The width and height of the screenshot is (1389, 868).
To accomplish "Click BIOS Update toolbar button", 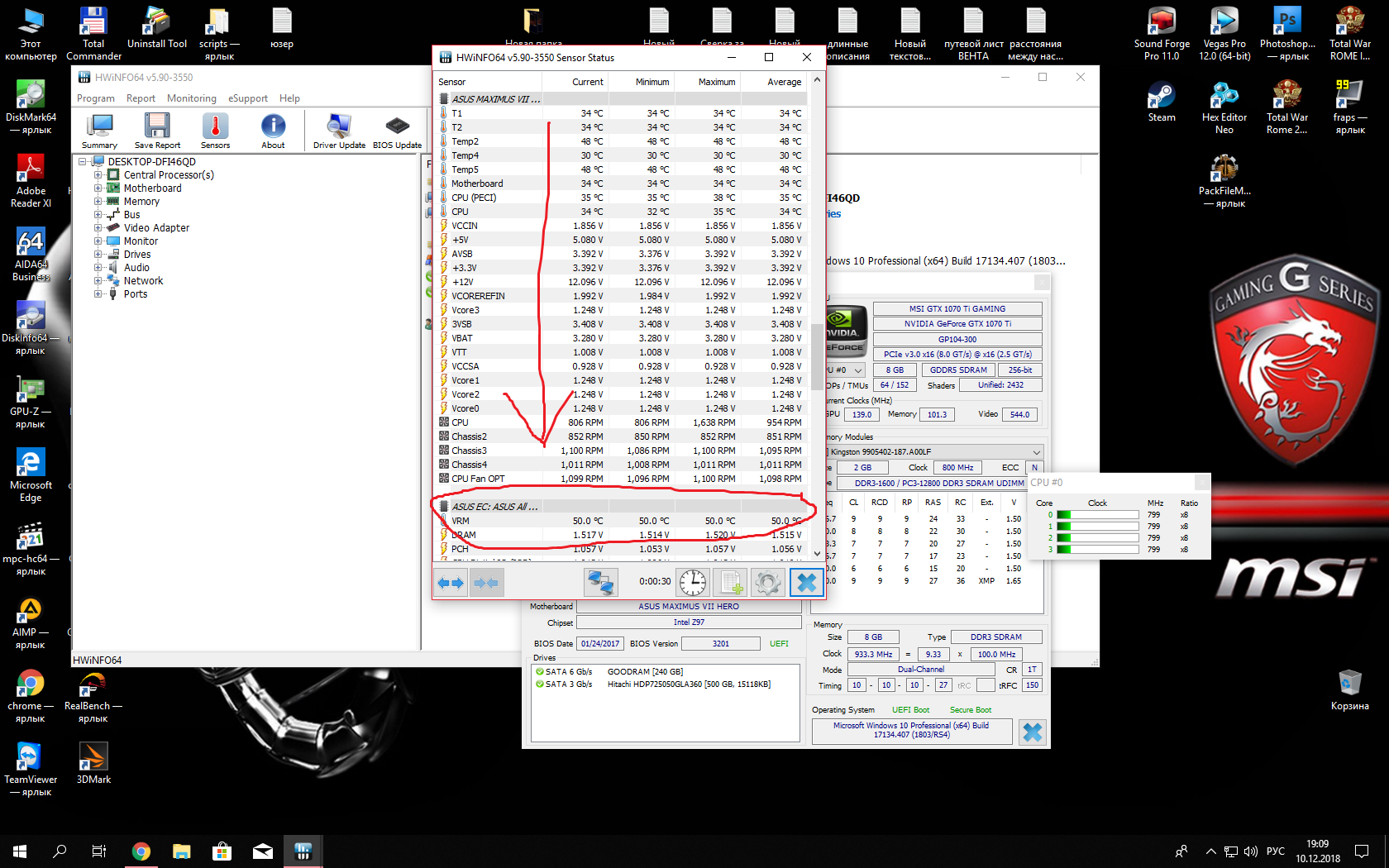I will (397, 131).
